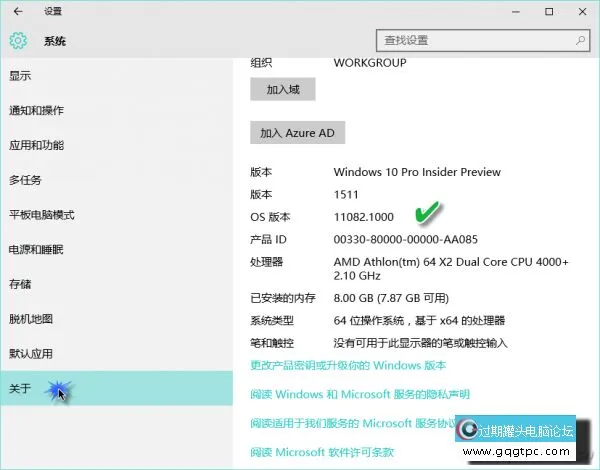Select 脱机地图 in the sidebar
The image size is (600, 470).
[x=31, y=319]
